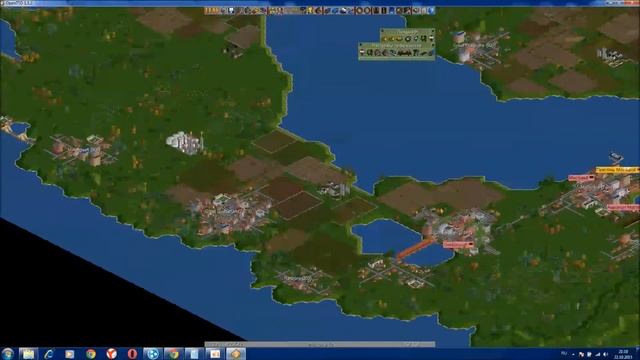Click the system clock in the tray
The image size is (640, 360).
pyautogui.click(x=623, y=354)
